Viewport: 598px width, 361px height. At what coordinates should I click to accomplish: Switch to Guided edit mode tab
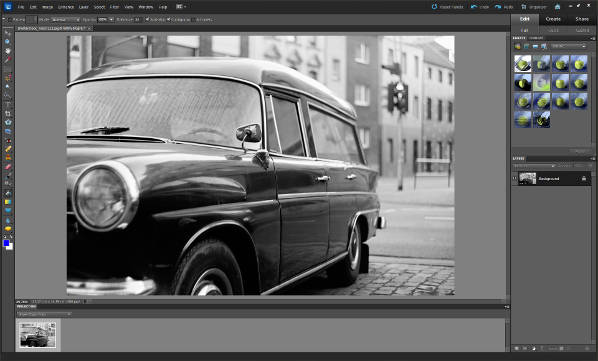pos(582,30)
